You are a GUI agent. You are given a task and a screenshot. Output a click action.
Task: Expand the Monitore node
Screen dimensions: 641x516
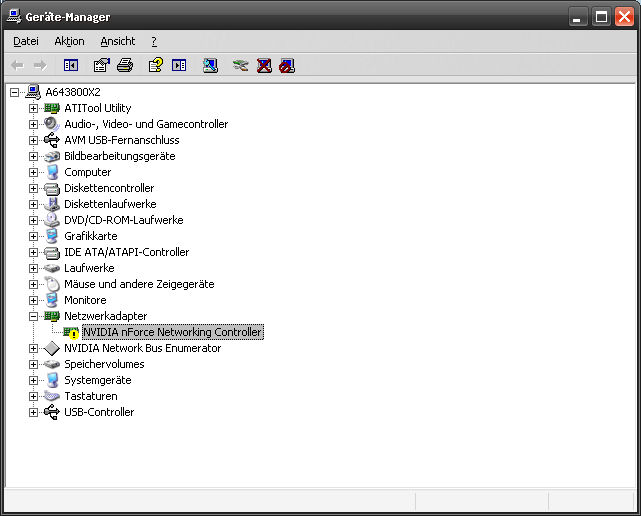click(34, 300)
